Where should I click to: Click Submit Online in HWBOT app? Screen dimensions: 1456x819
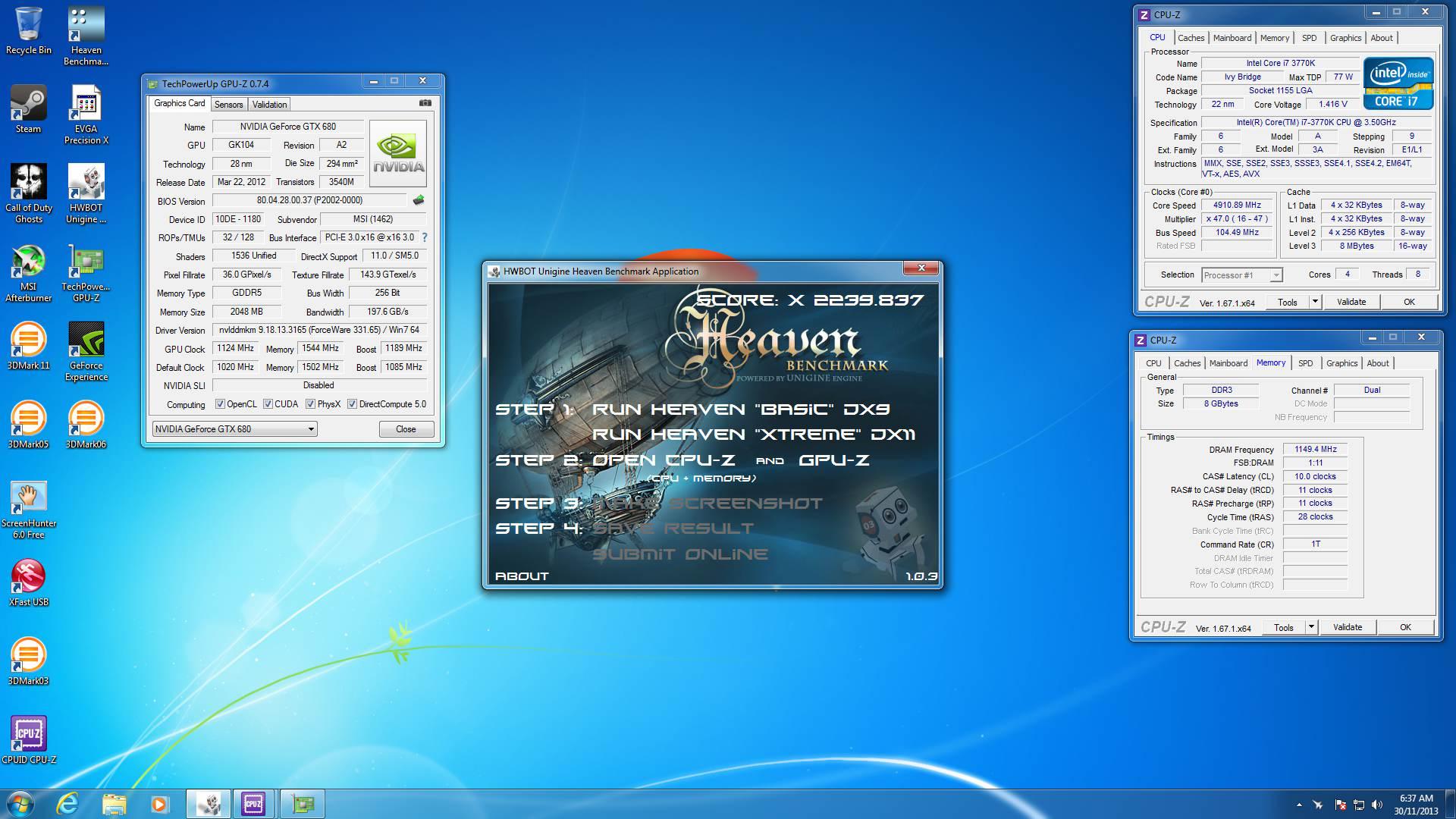(x=679, y=554)
